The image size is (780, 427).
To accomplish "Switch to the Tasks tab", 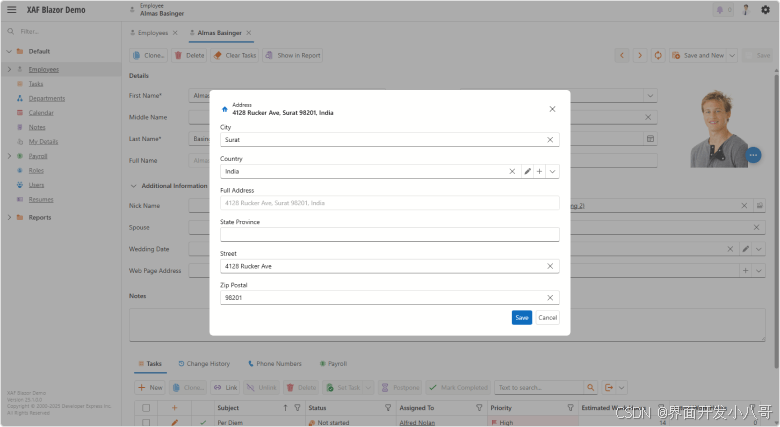I will (x=150, y=364).
